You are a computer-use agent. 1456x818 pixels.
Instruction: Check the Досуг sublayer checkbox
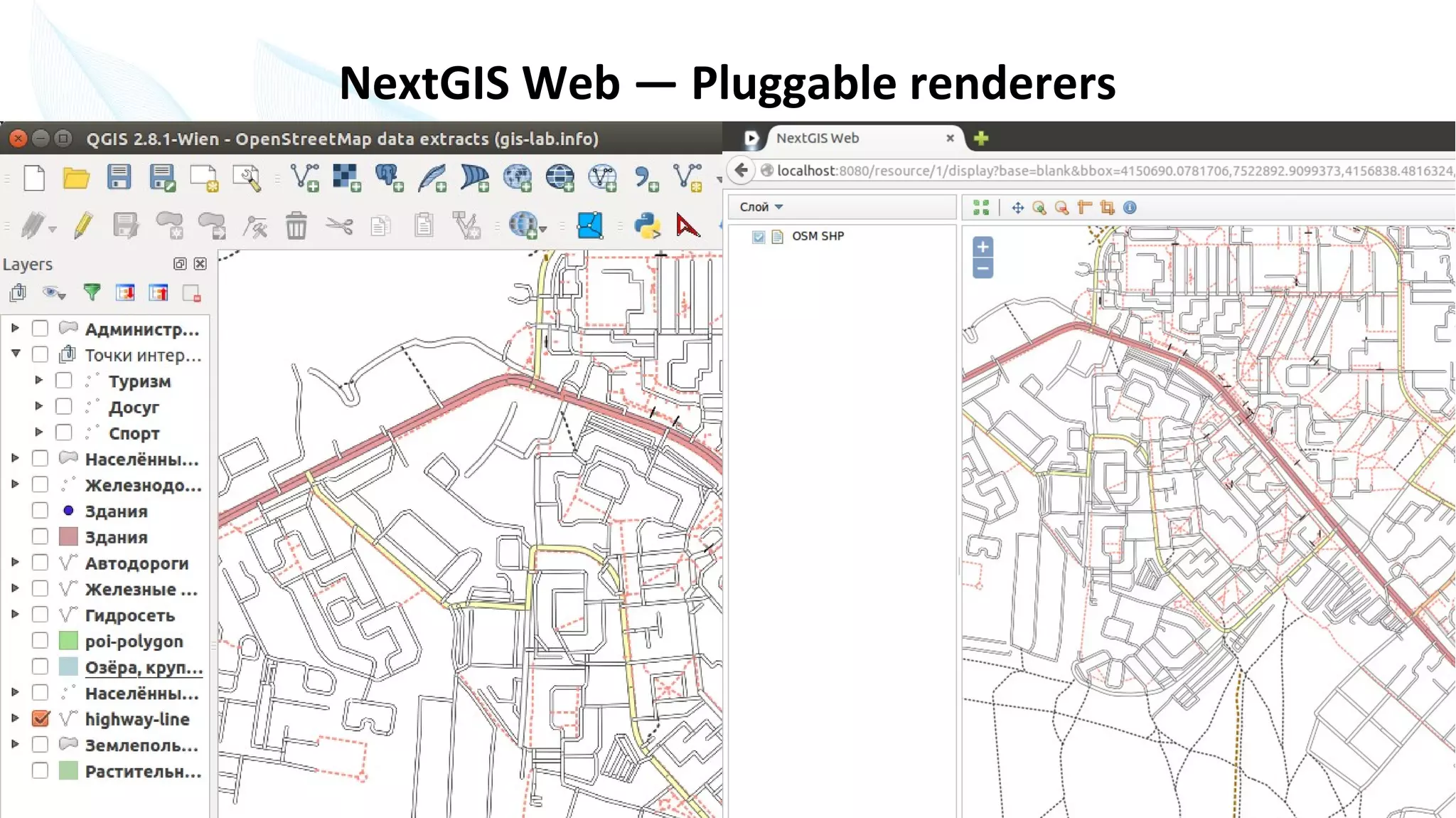click(64, 406)
